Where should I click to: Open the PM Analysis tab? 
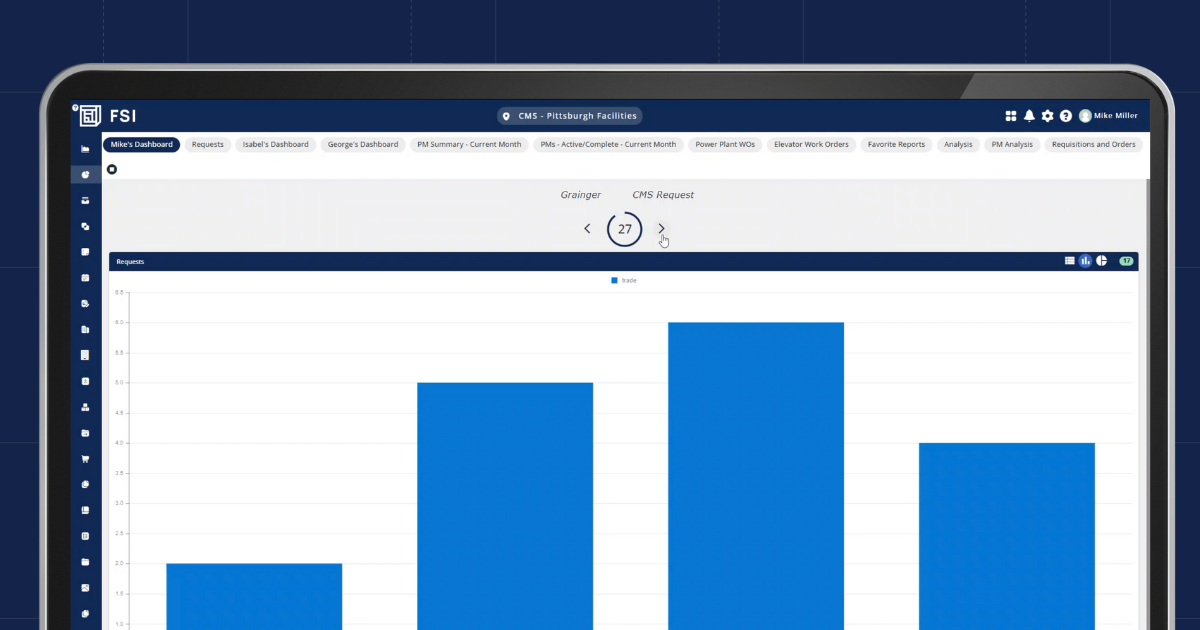coord(1012,144)
